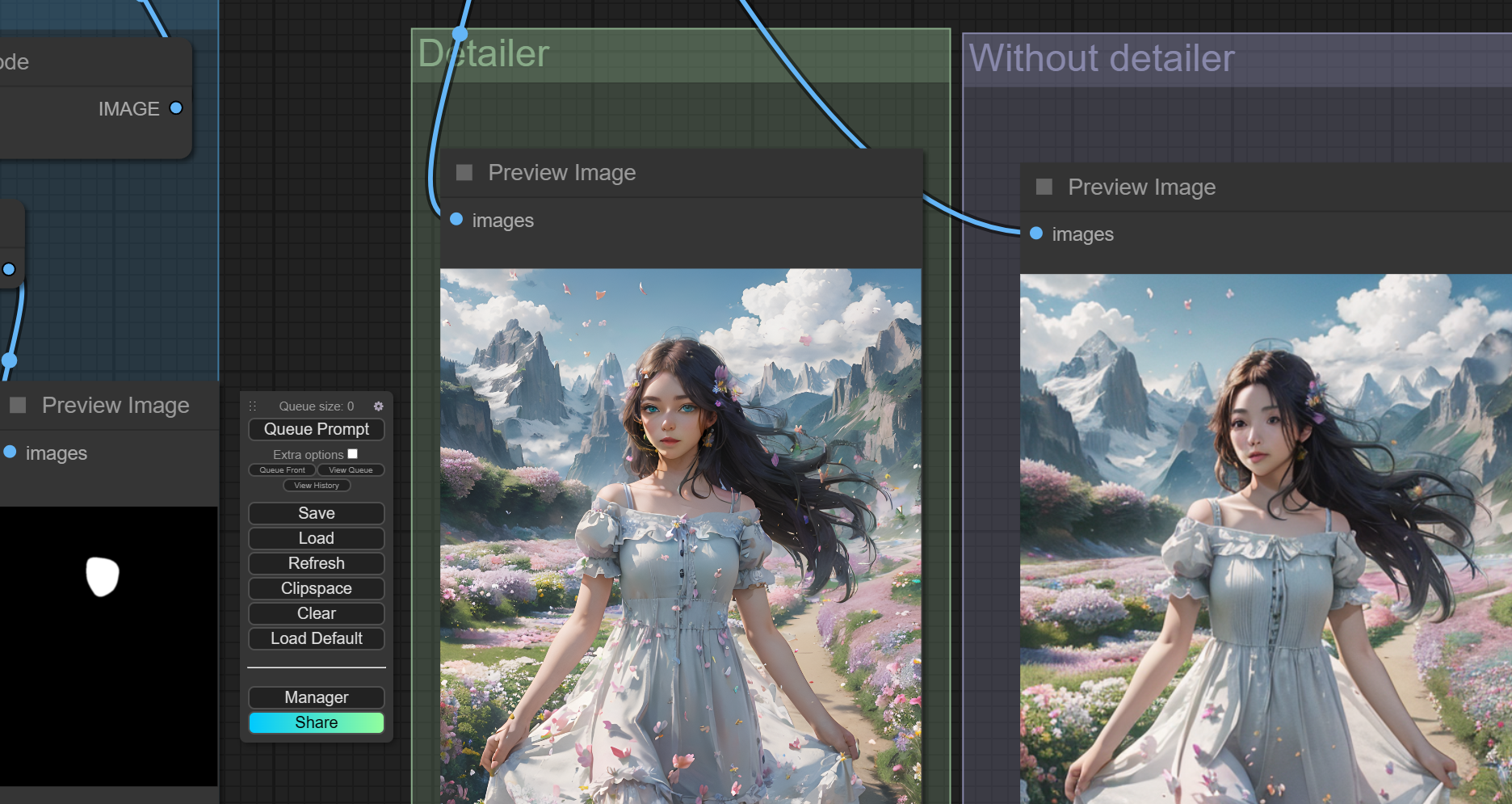Open View History
The image size is (1512, 804).
coord(317,486)
